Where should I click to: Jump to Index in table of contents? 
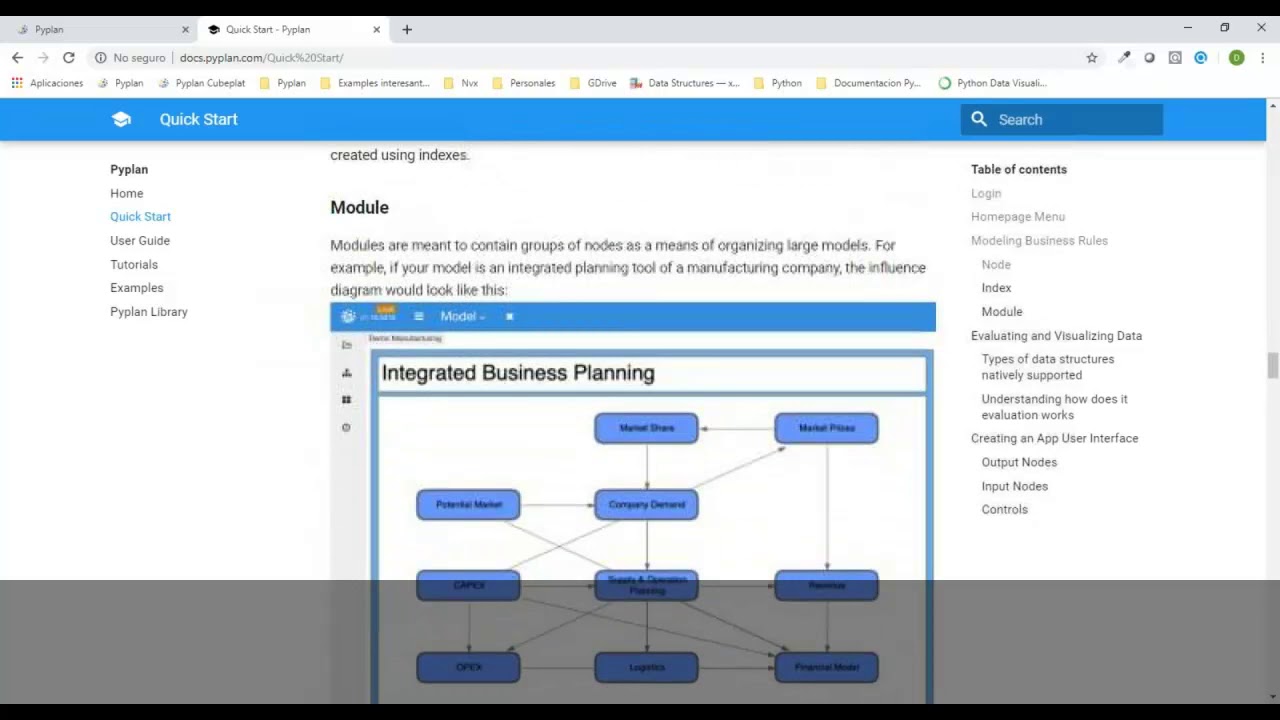996,287
